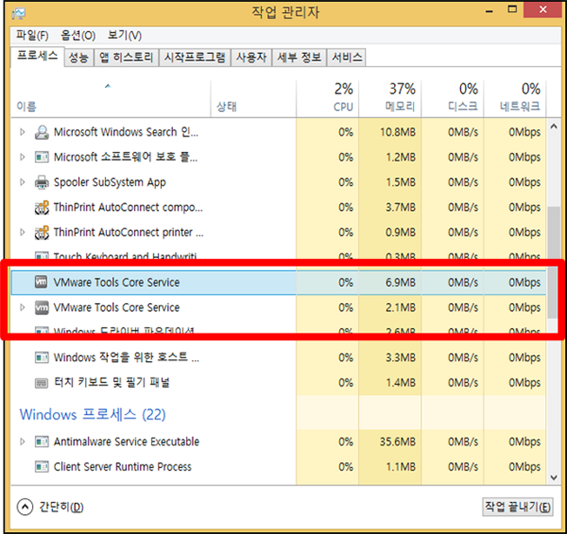
Task: Close the 작업 관리자 window
Action: tap(542, 10)
